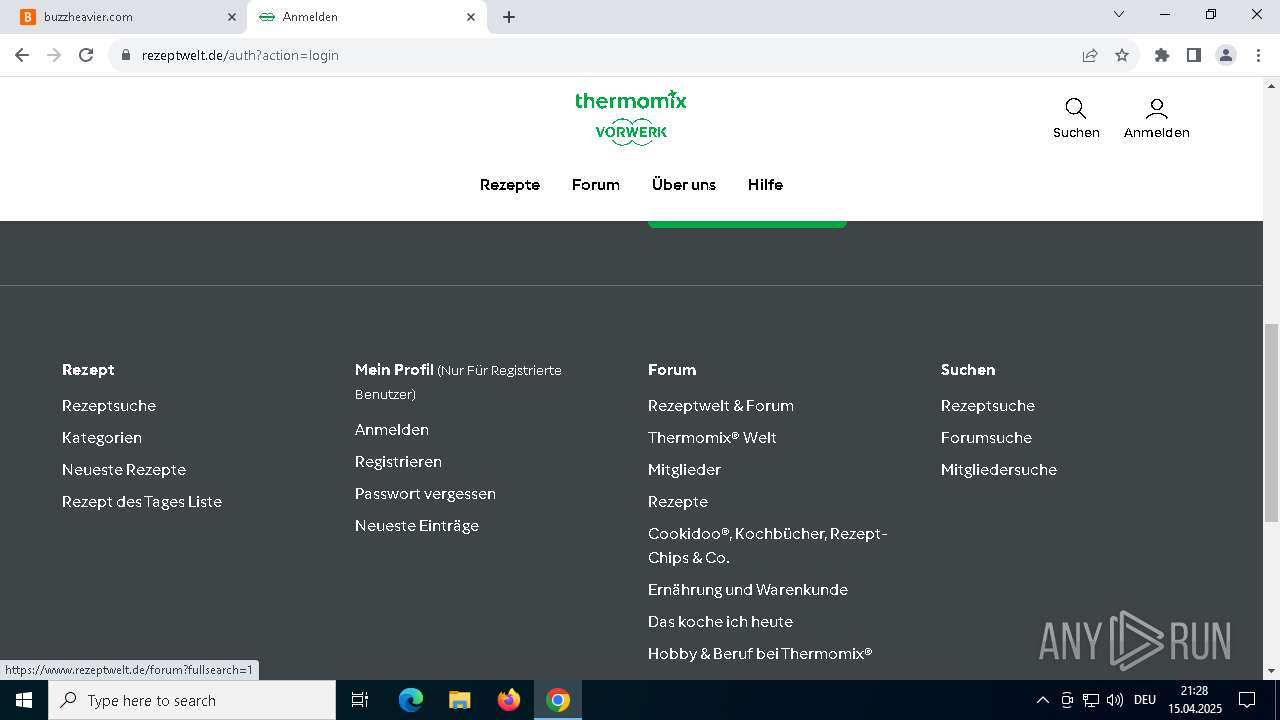Open Chrome menu three dots
This screenshot has height=720, width=1280.
coord(1257,55)
